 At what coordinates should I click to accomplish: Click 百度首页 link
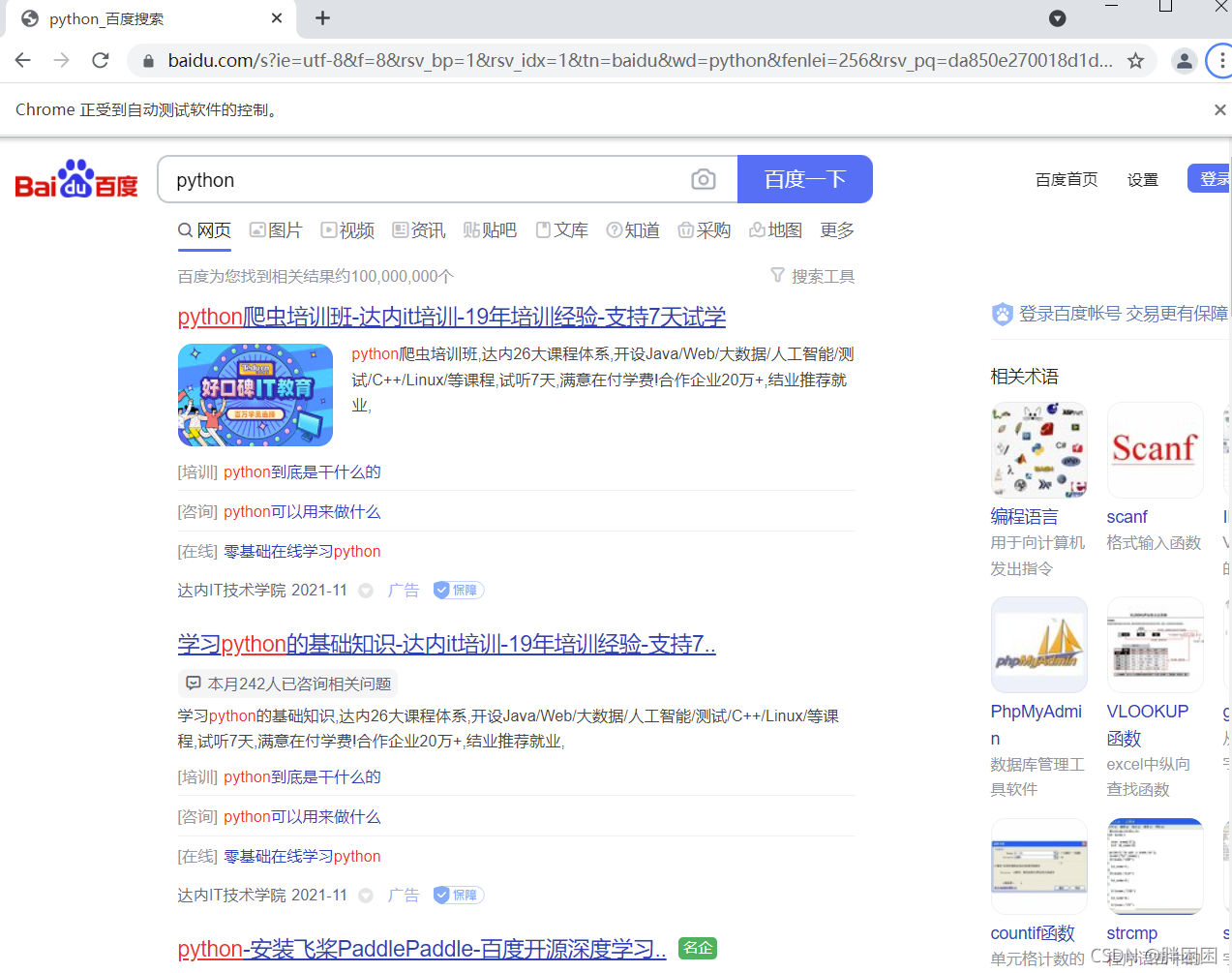click(1067, 179)
